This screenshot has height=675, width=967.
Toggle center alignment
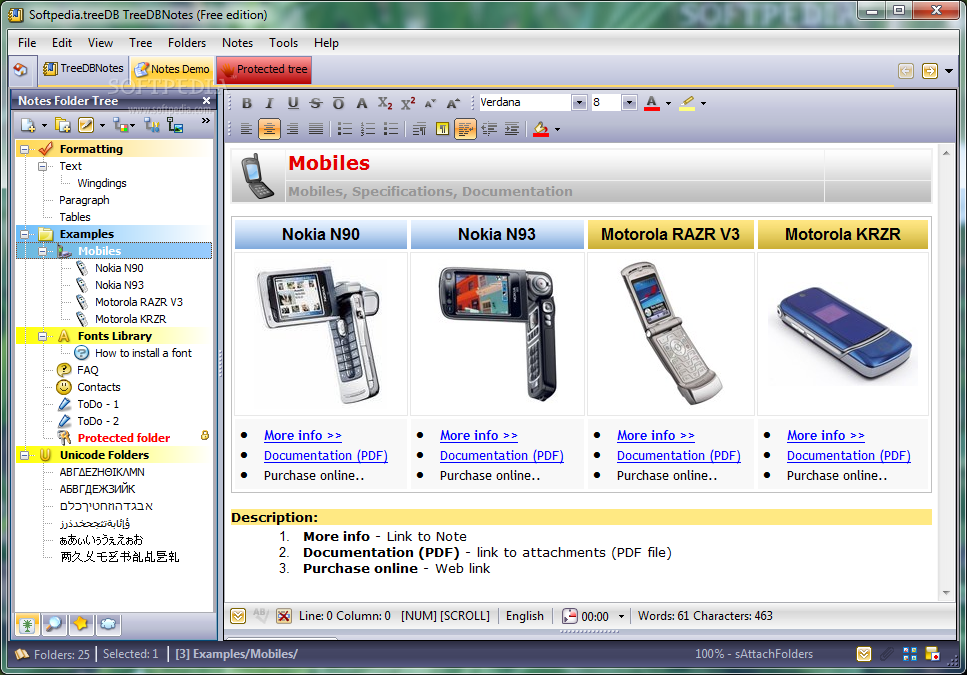click(x=269, y=129)
